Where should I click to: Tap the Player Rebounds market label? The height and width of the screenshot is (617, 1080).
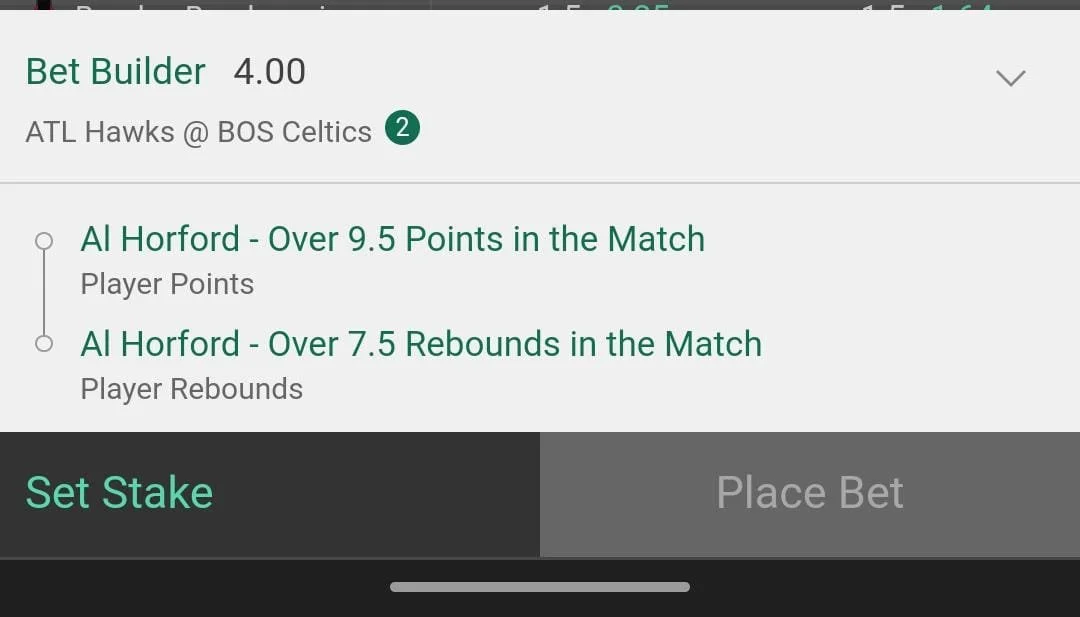tap(191, 389)
